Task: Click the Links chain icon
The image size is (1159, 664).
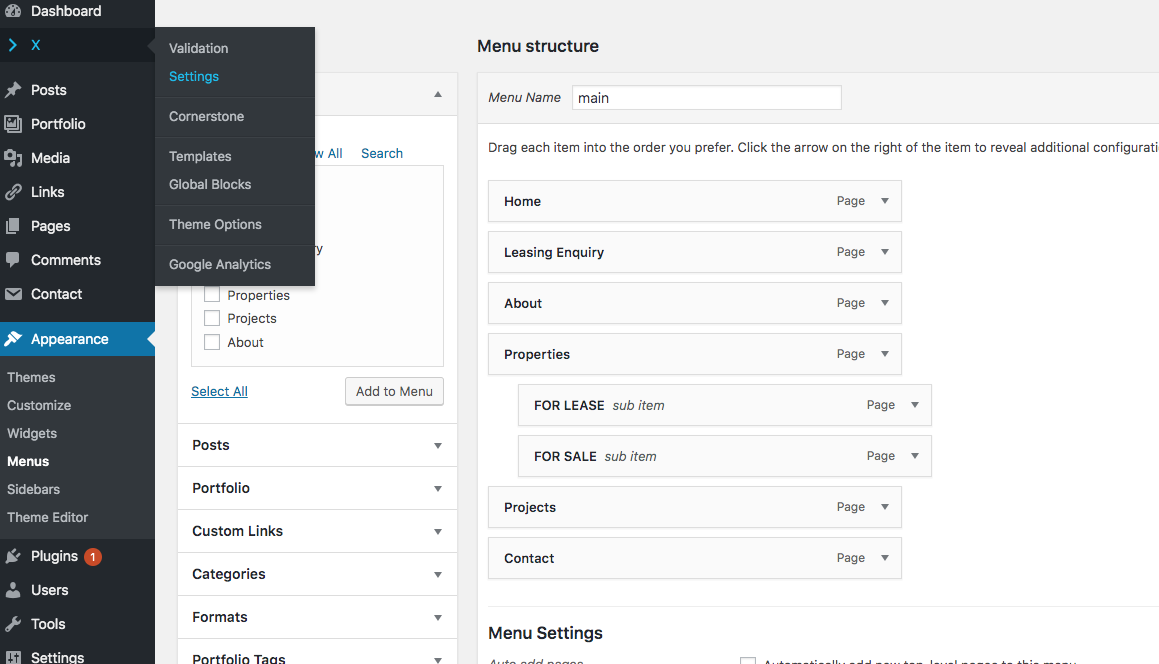Action: pos(13,192)
